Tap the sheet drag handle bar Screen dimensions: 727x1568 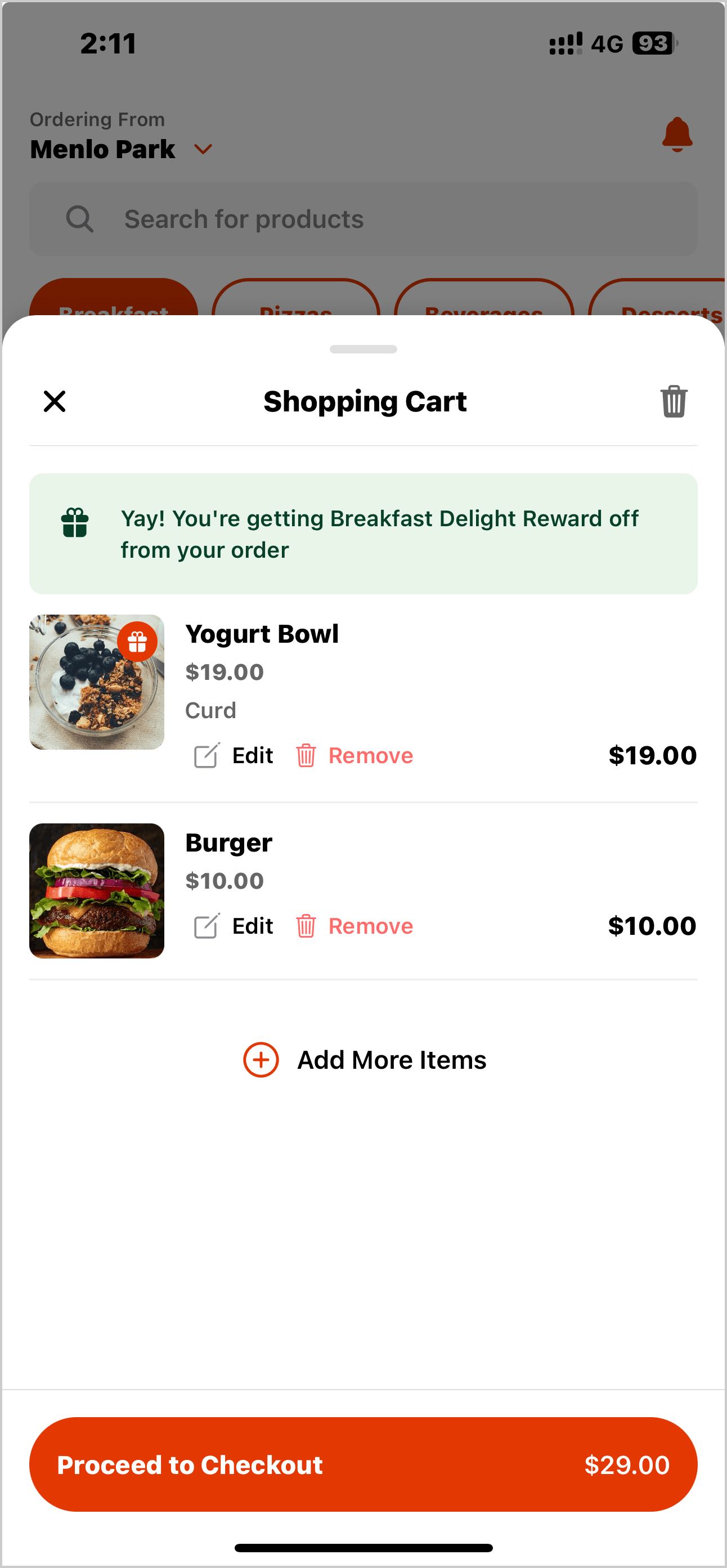click(363, 350)
